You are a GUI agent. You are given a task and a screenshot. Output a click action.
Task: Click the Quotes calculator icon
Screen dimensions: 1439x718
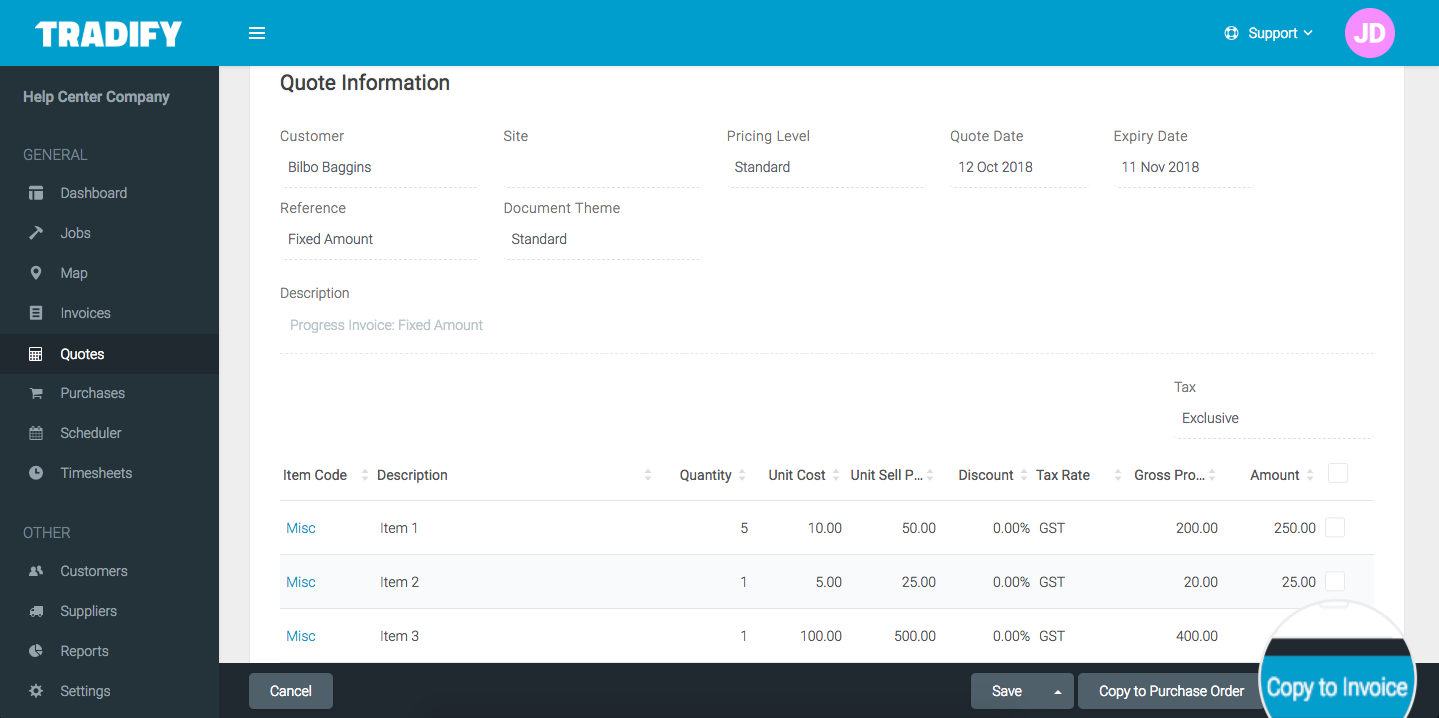(x=36, y=354)
